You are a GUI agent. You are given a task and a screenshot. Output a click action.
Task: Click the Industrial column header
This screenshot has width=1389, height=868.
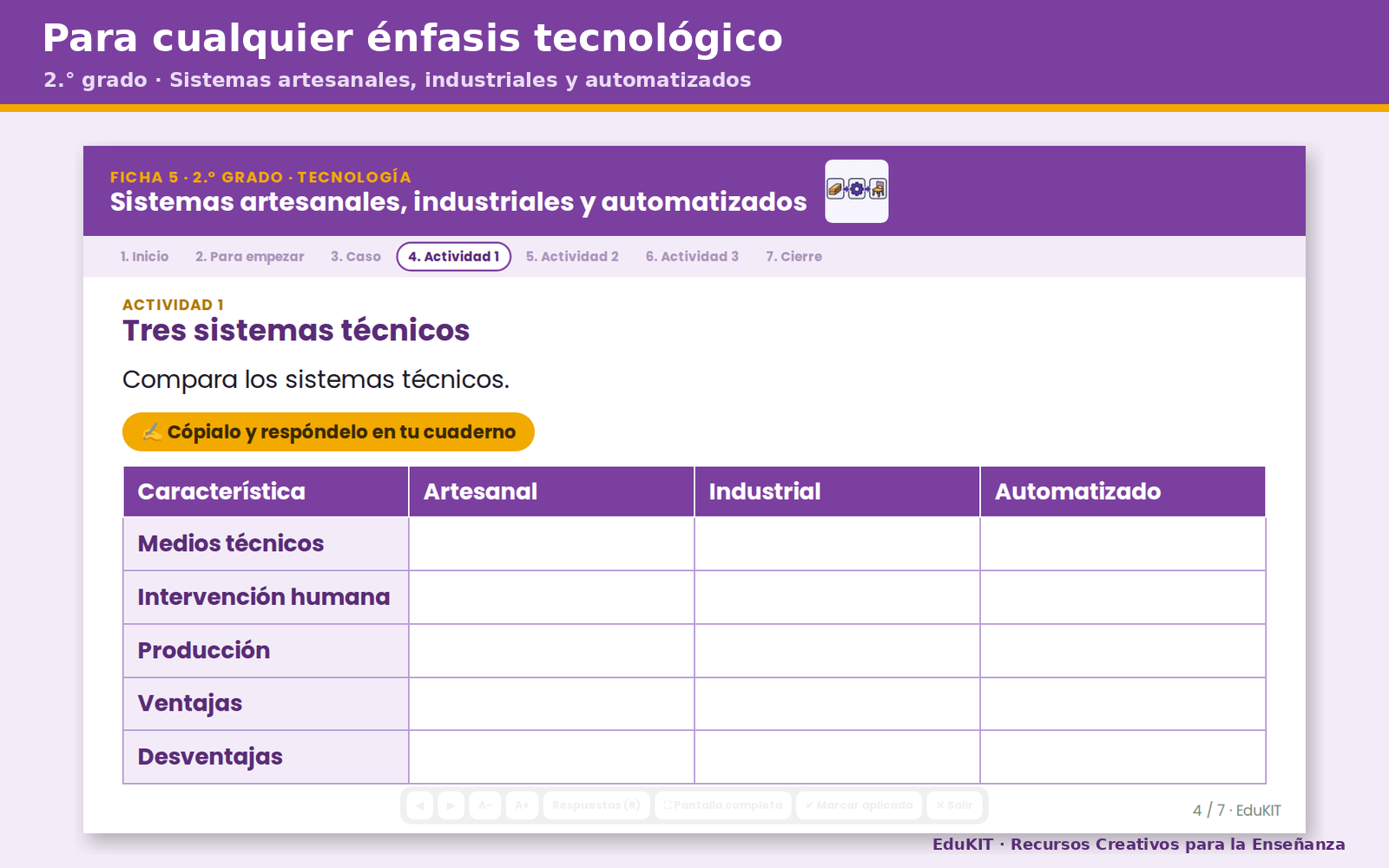(x=837, y=491)
